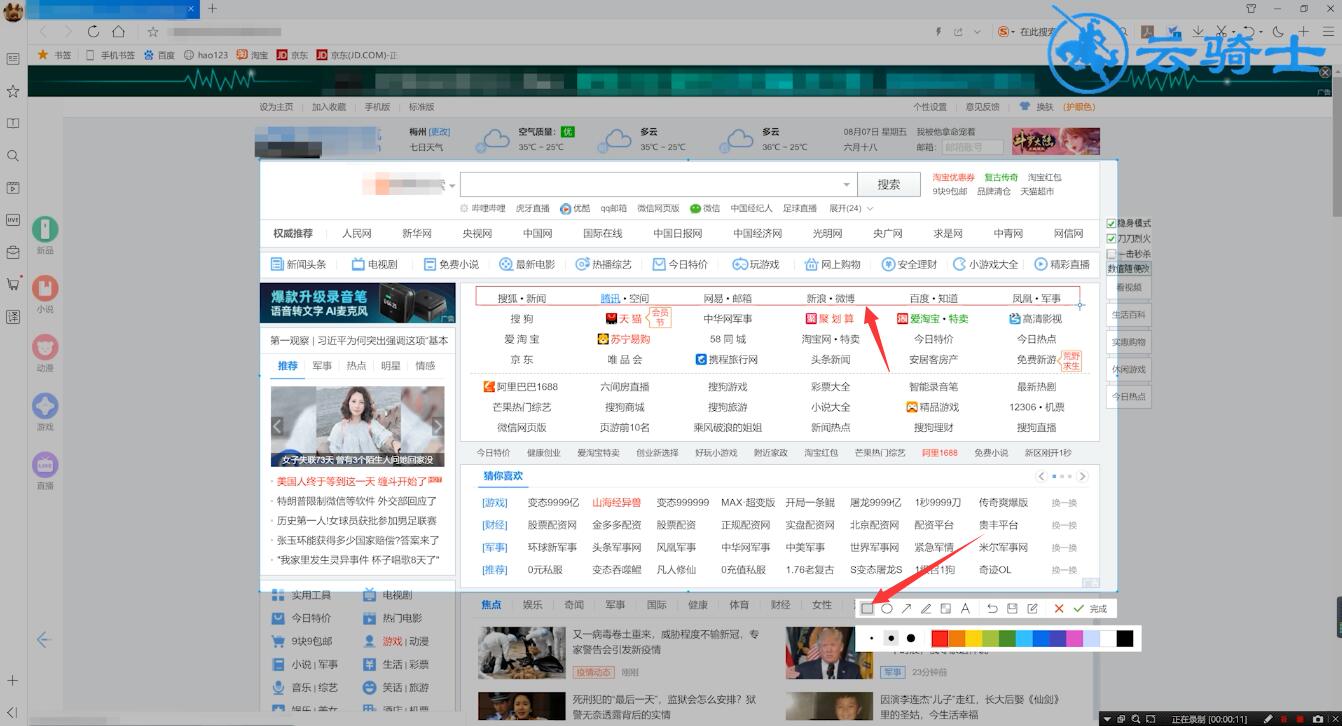Open the 财经 category tab

(x=781, y=605)
